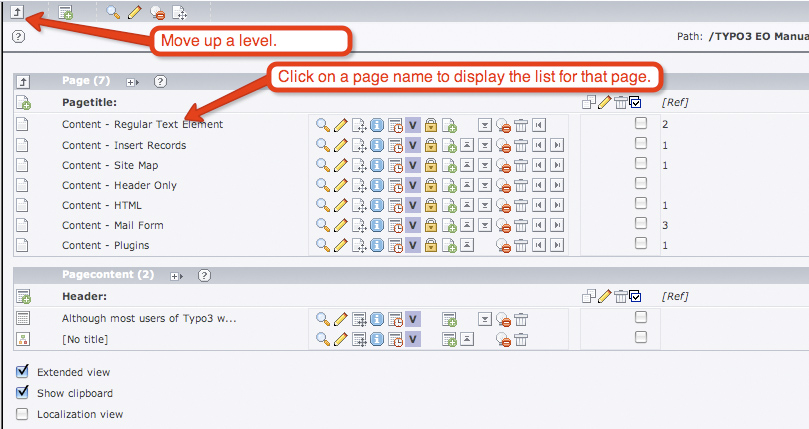Expand the Page (7) table with the plus icon
This screenshot has width=809, height=429.
click(131, 81)
